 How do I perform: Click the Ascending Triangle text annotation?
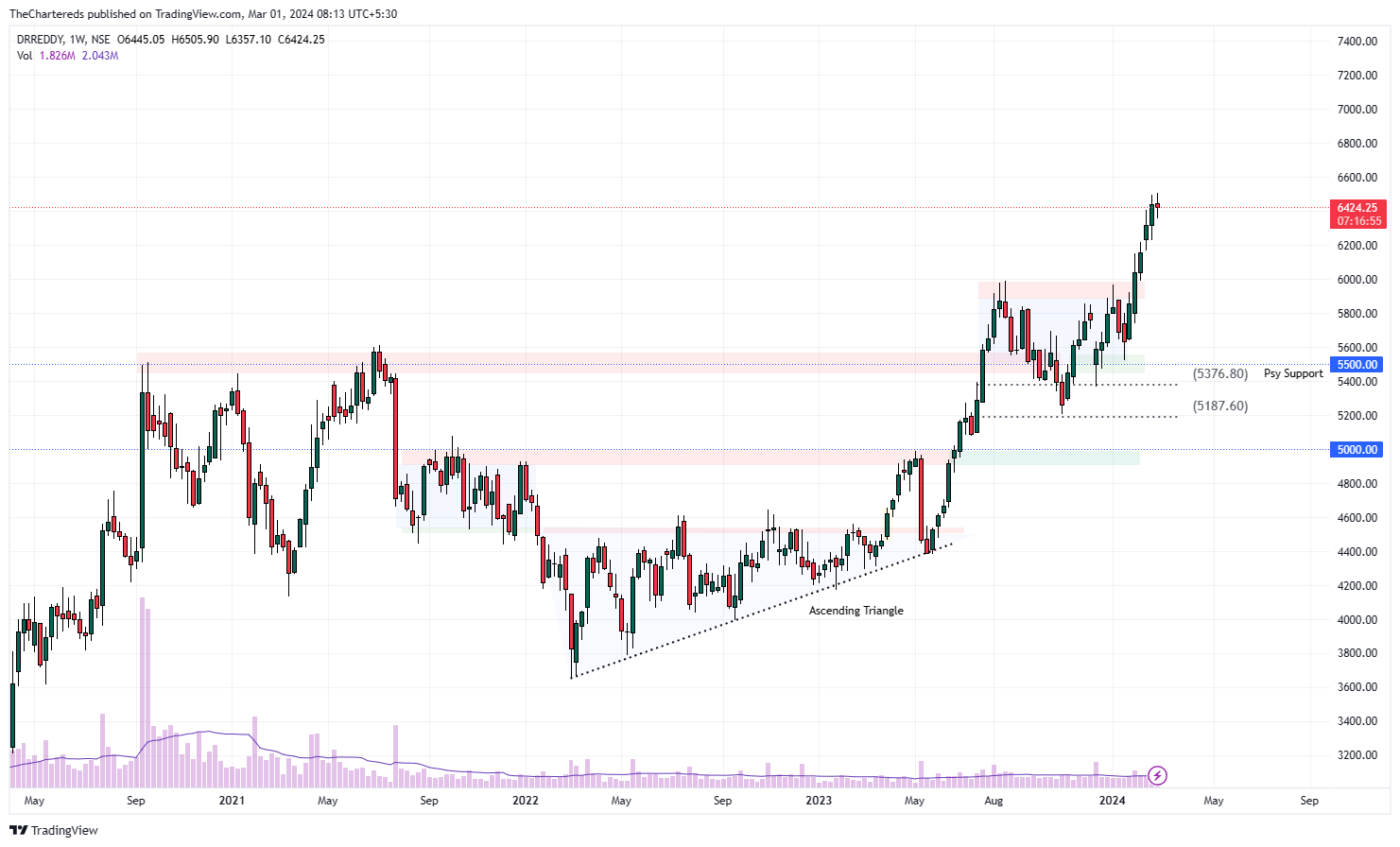[856, 611]
